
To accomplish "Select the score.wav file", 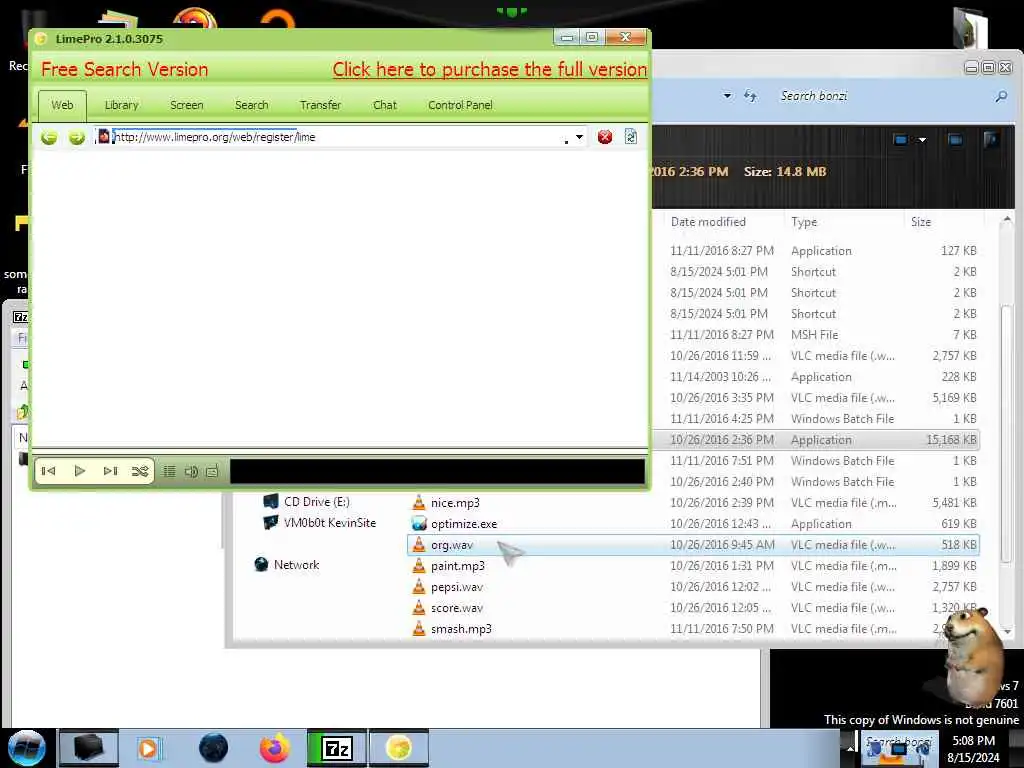I will click(456, 607).
